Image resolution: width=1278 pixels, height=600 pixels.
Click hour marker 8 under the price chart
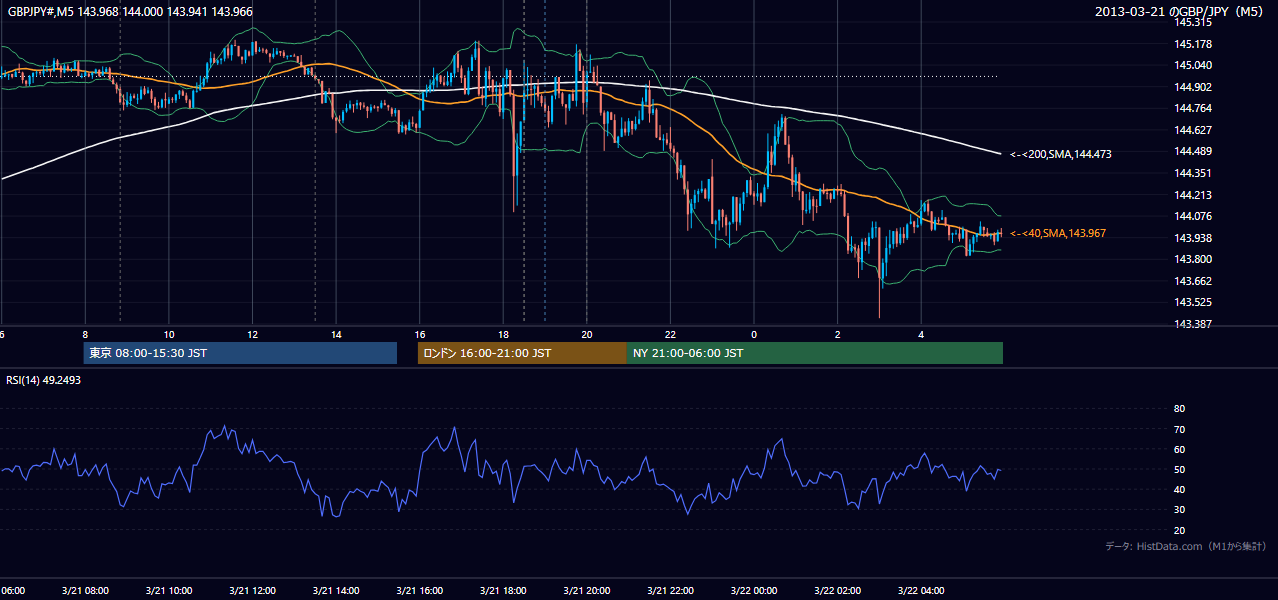coord(85,334)
